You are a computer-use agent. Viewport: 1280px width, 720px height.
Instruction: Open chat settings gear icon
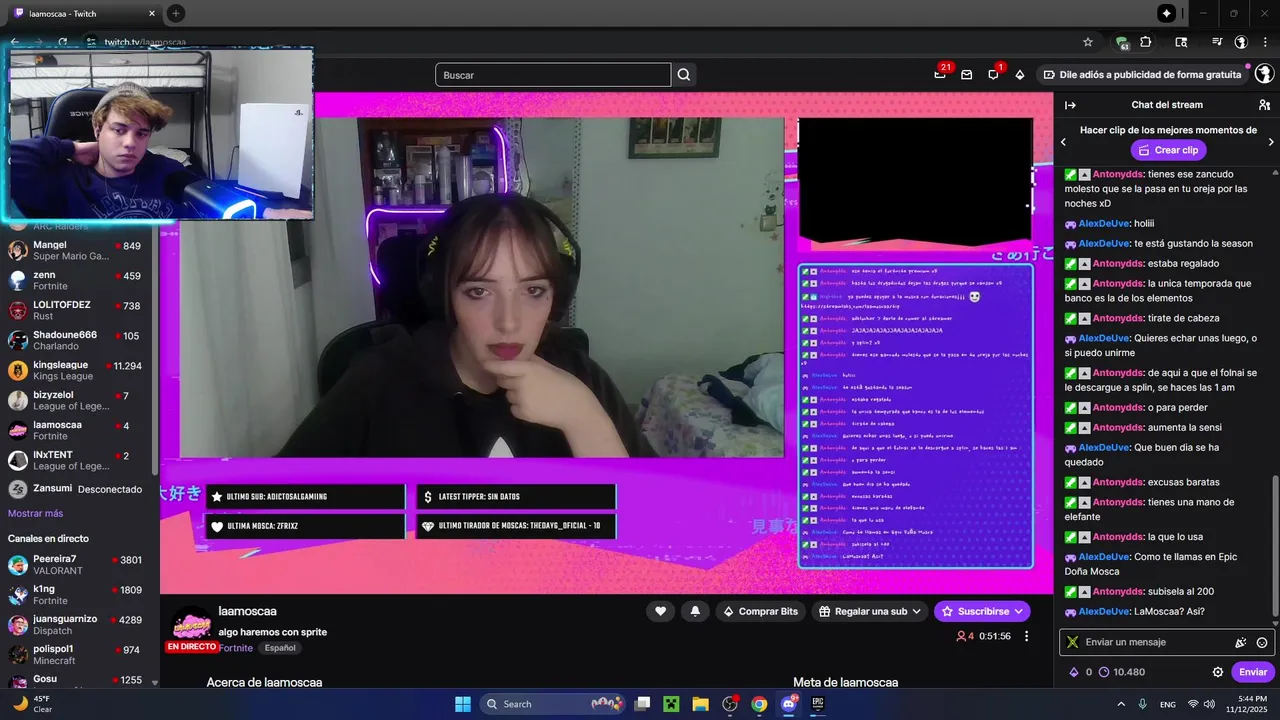(1218, 672)
